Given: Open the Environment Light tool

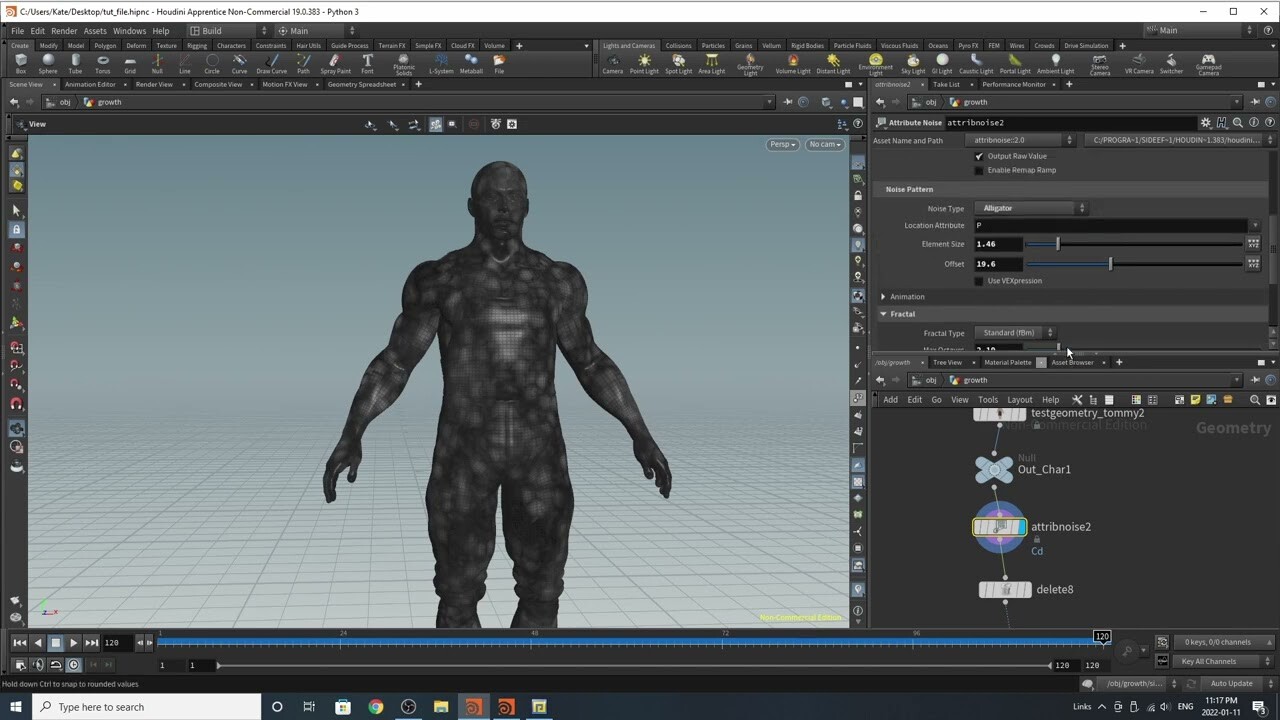Looking at the screenshot, I should (875, 65).
